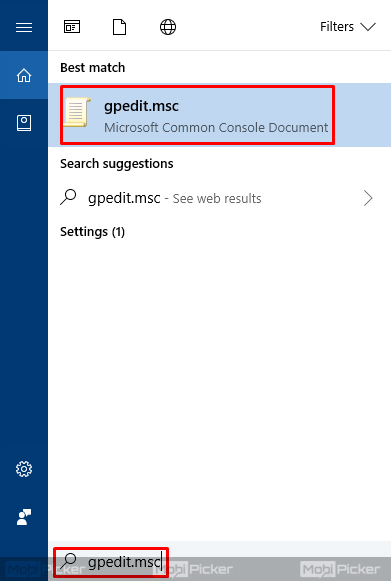This screenshot has width=391, height=581.
Task: Open the Settings gear in the sidebar
Action: click(24, 469)
